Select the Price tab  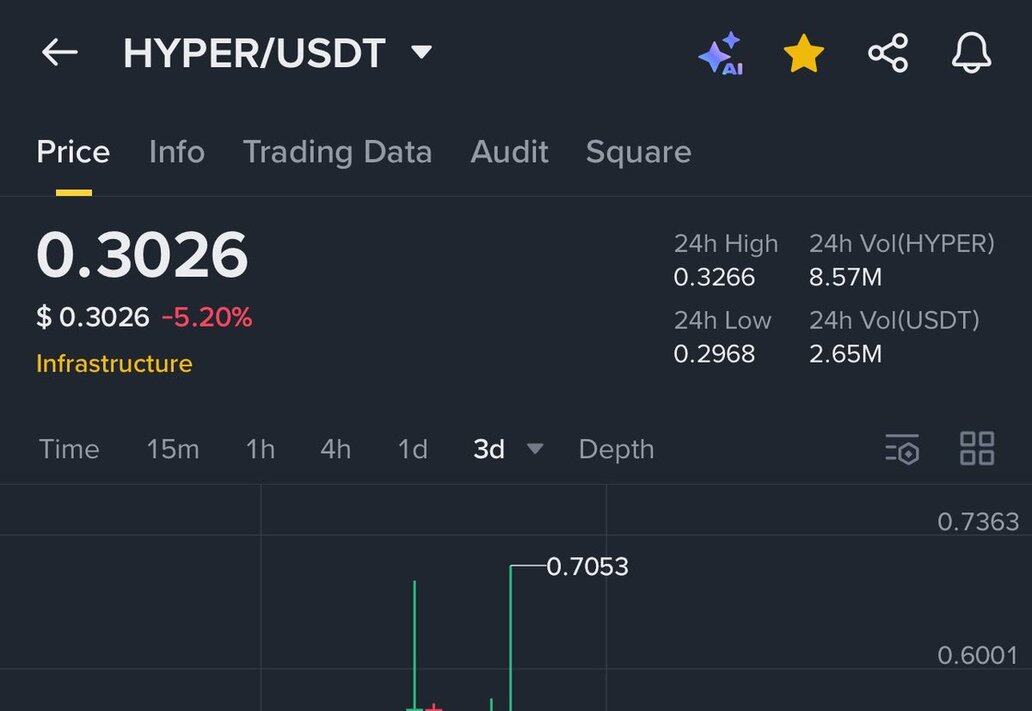point(73,152)
